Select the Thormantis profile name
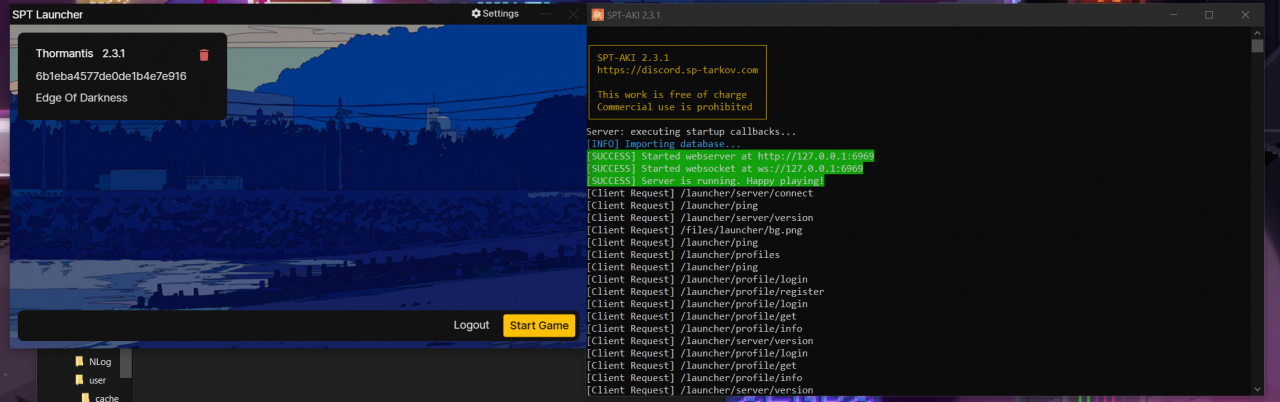This screenshot has width=1280, height=402. (x=65, y=53)
